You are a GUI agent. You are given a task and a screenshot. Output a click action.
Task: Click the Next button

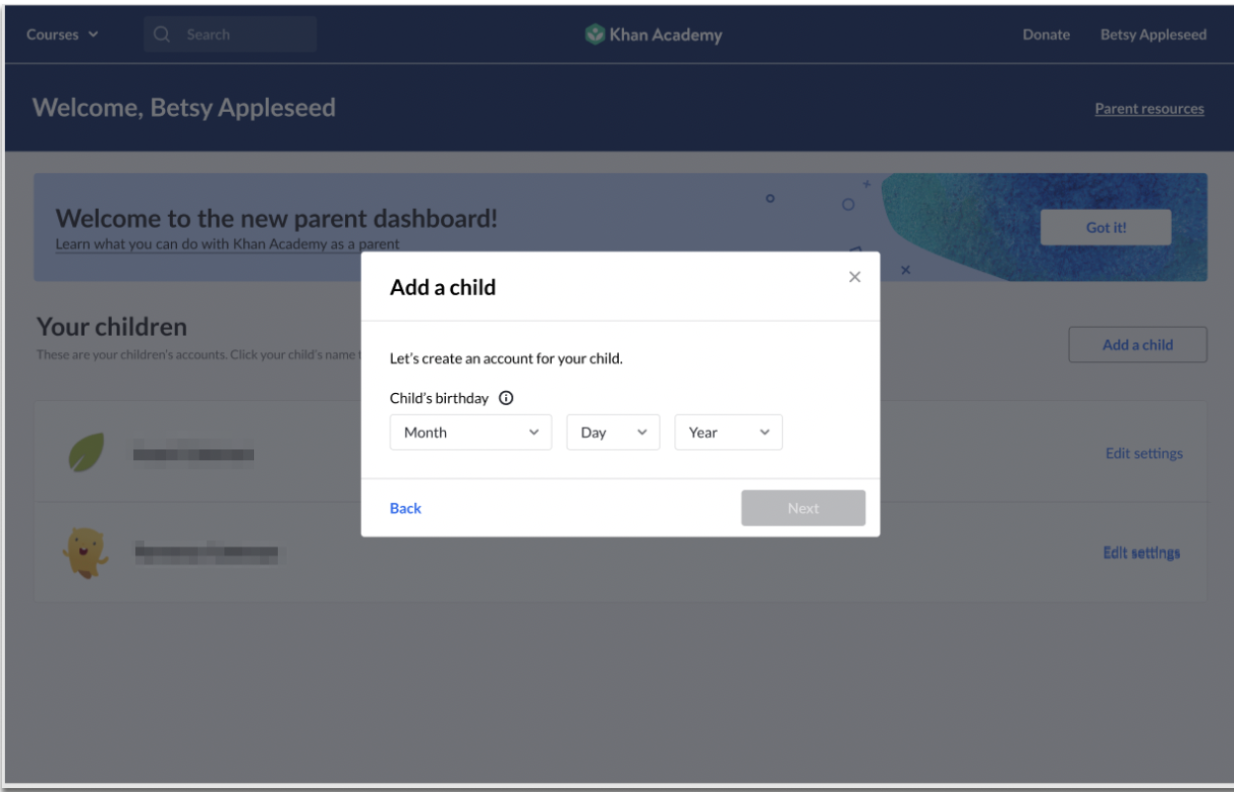tap(803, 508)
